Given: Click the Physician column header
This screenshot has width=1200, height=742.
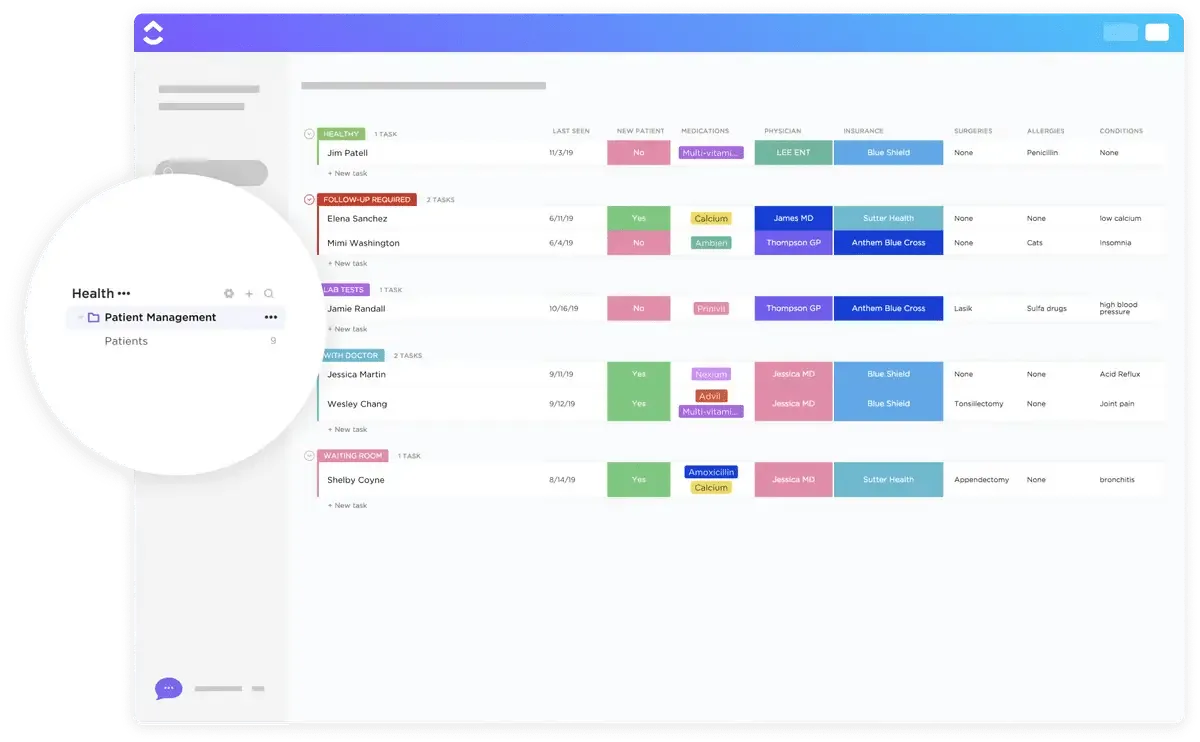Looking at the screenshot, I should pos(782,131).
